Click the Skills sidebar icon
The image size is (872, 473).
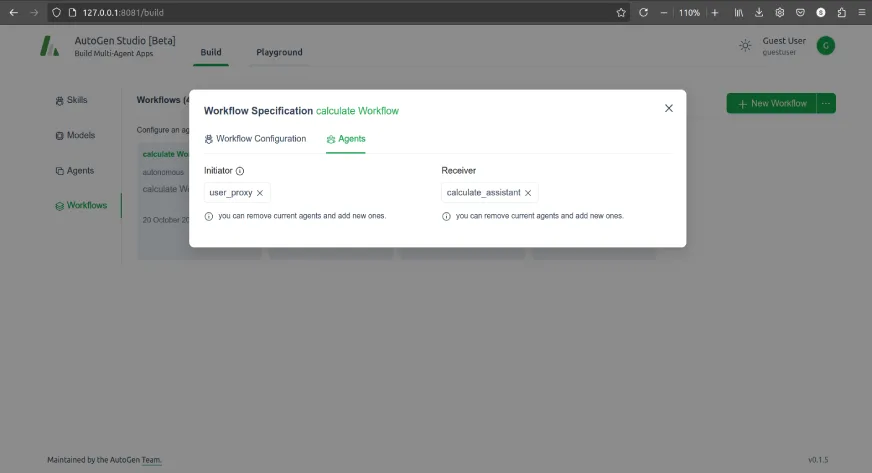click(60, 101)
